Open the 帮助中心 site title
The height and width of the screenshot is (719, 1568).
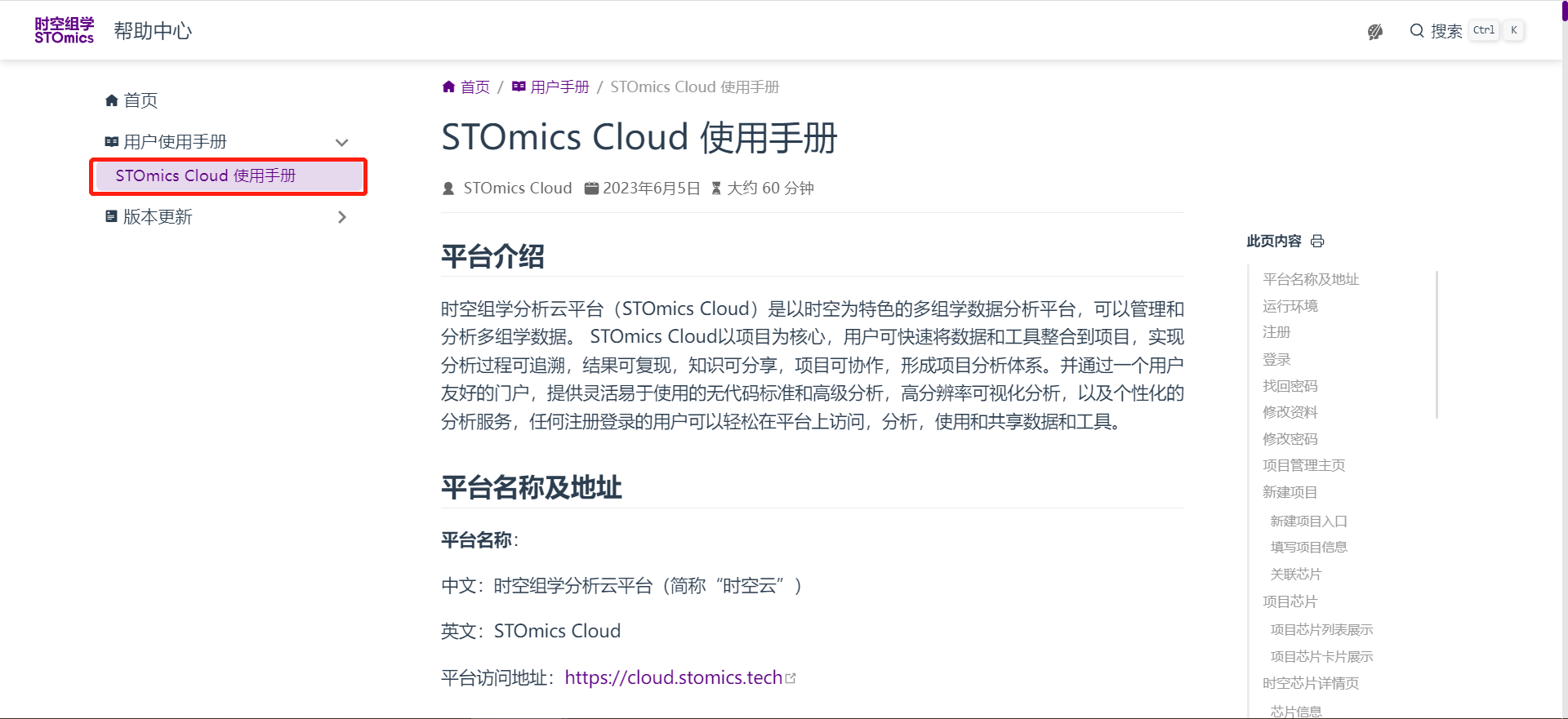click(x=153, y=31)
